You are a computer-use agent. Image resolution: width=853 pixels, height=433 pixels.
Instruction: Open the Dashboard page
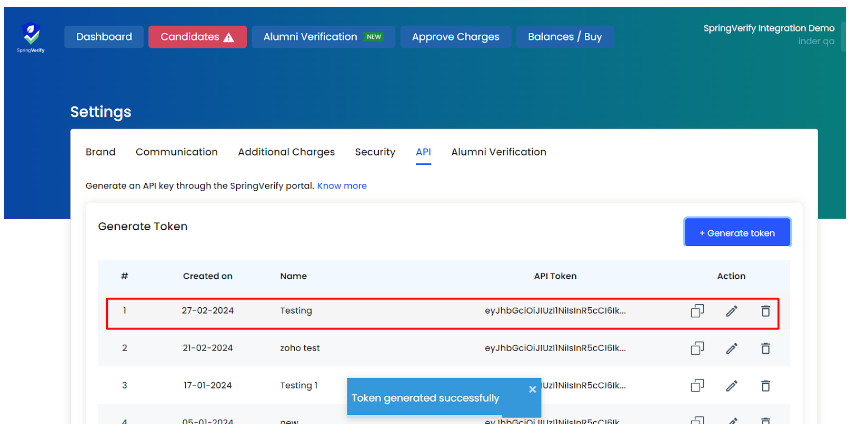(x=104, y=37)
